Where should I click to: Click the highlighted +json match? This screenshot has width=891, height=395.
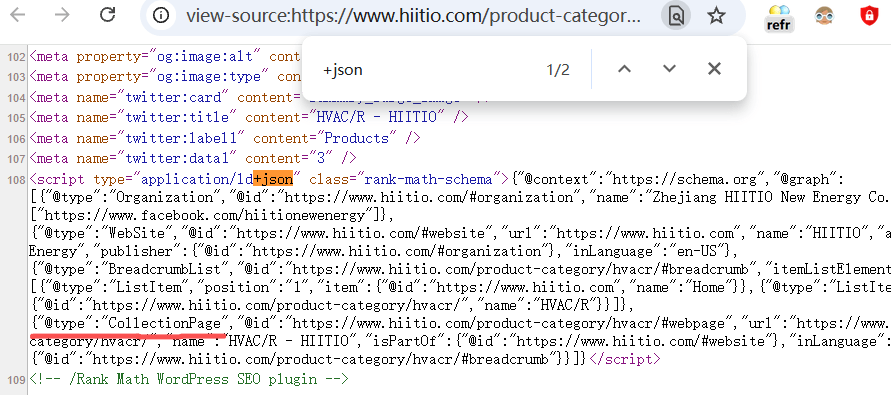(x=273, y=179)
